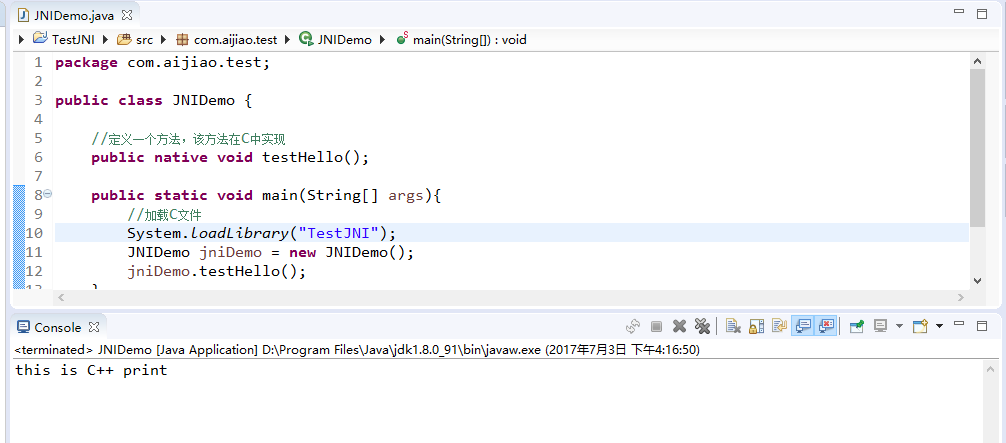Screen dimensions: 1006x443
Task: Pin the Console view
Action: [x=857, y=326]
